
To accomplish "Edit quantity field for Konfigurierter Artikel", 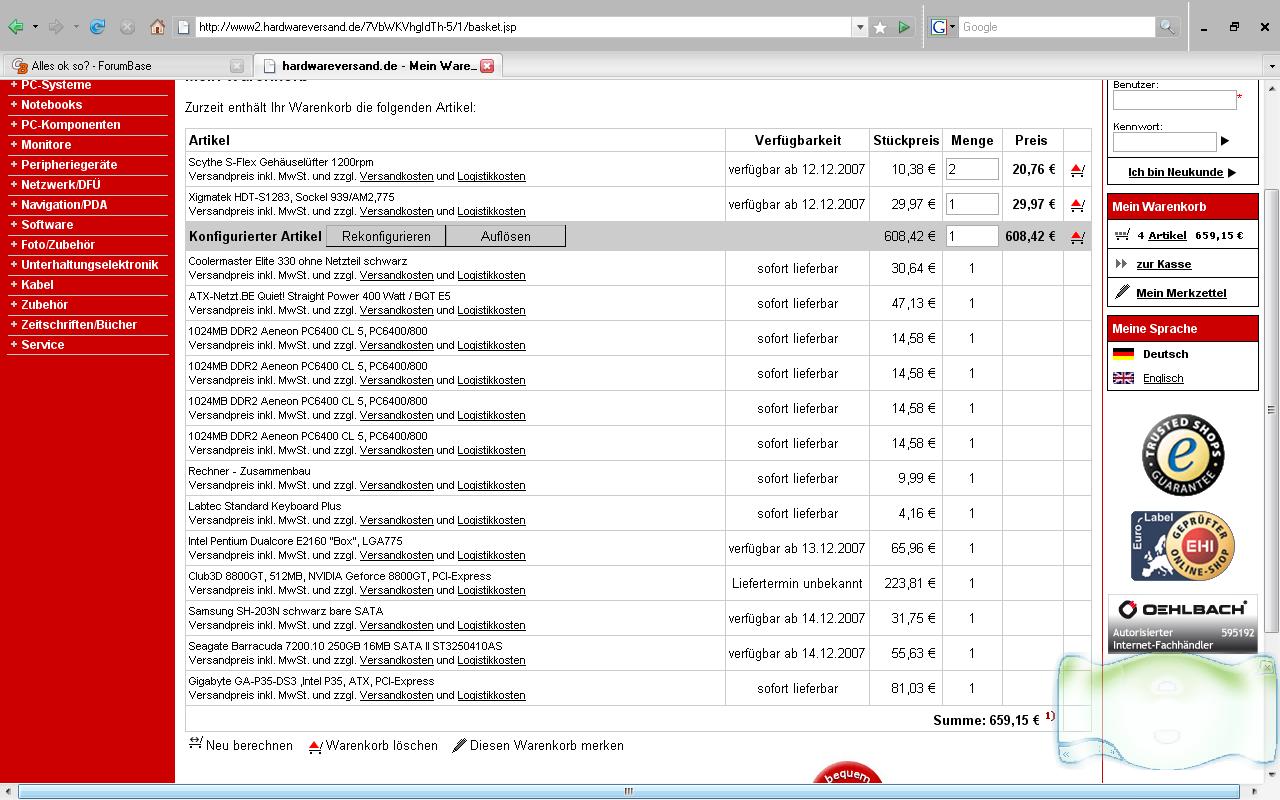I will (972, 236).
